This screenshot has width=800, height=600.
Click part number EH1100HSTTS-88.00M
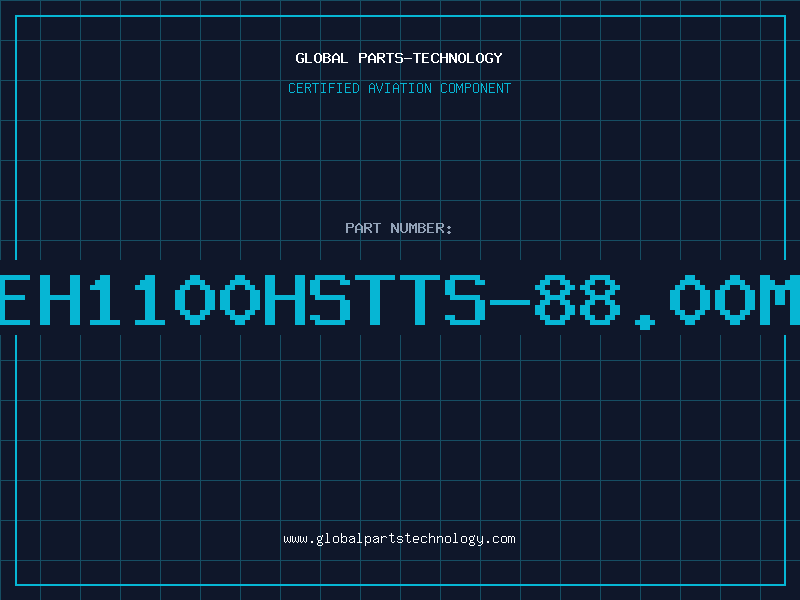pos(400,301)
